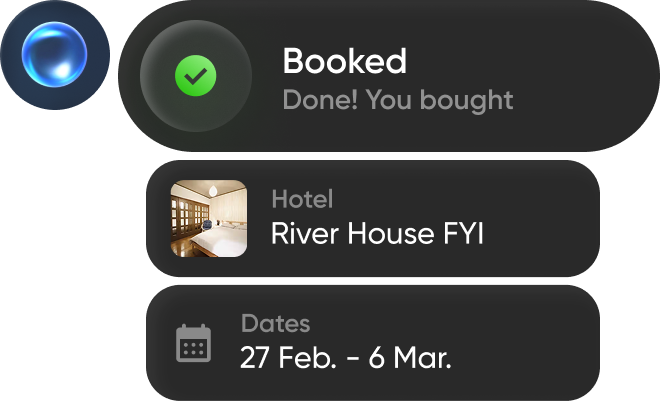660x401 pixels.
Task: Open the River House FYI hotel name
Action: pyautogui.click(x=377, y=234)
